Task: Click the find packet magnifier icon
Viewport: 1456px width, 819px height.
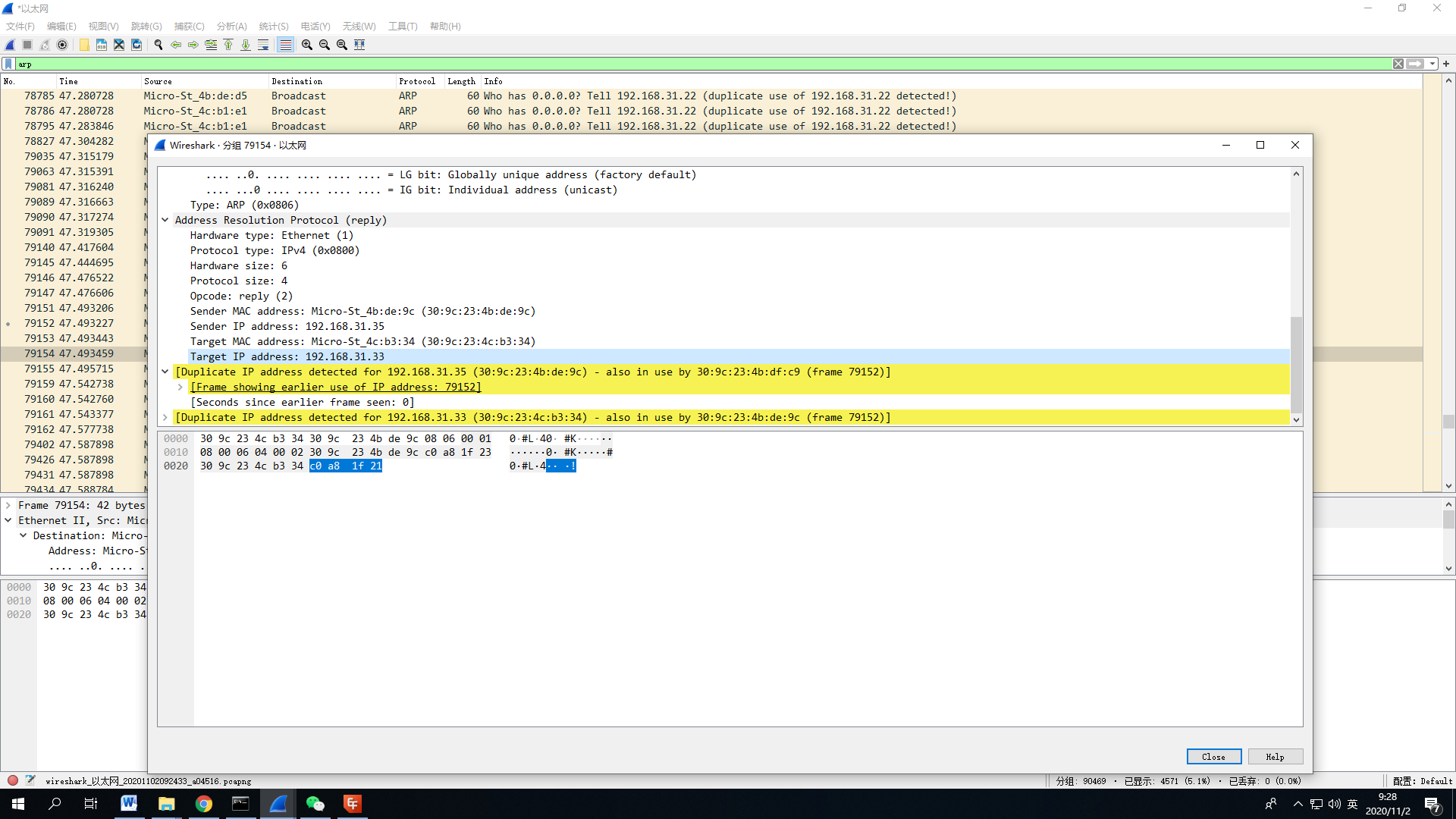Action: pos(158,45)
